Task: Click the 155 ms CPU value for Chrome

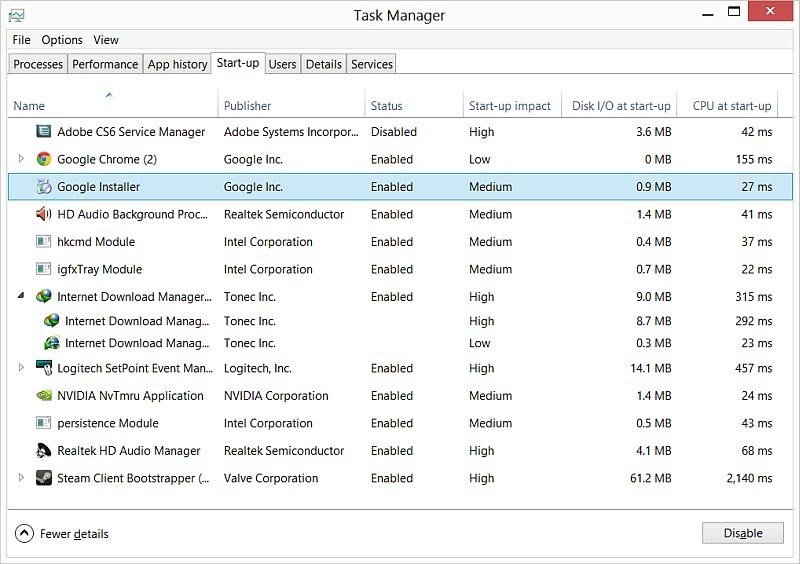Action: pyautogui.click(x=754, y=159)
